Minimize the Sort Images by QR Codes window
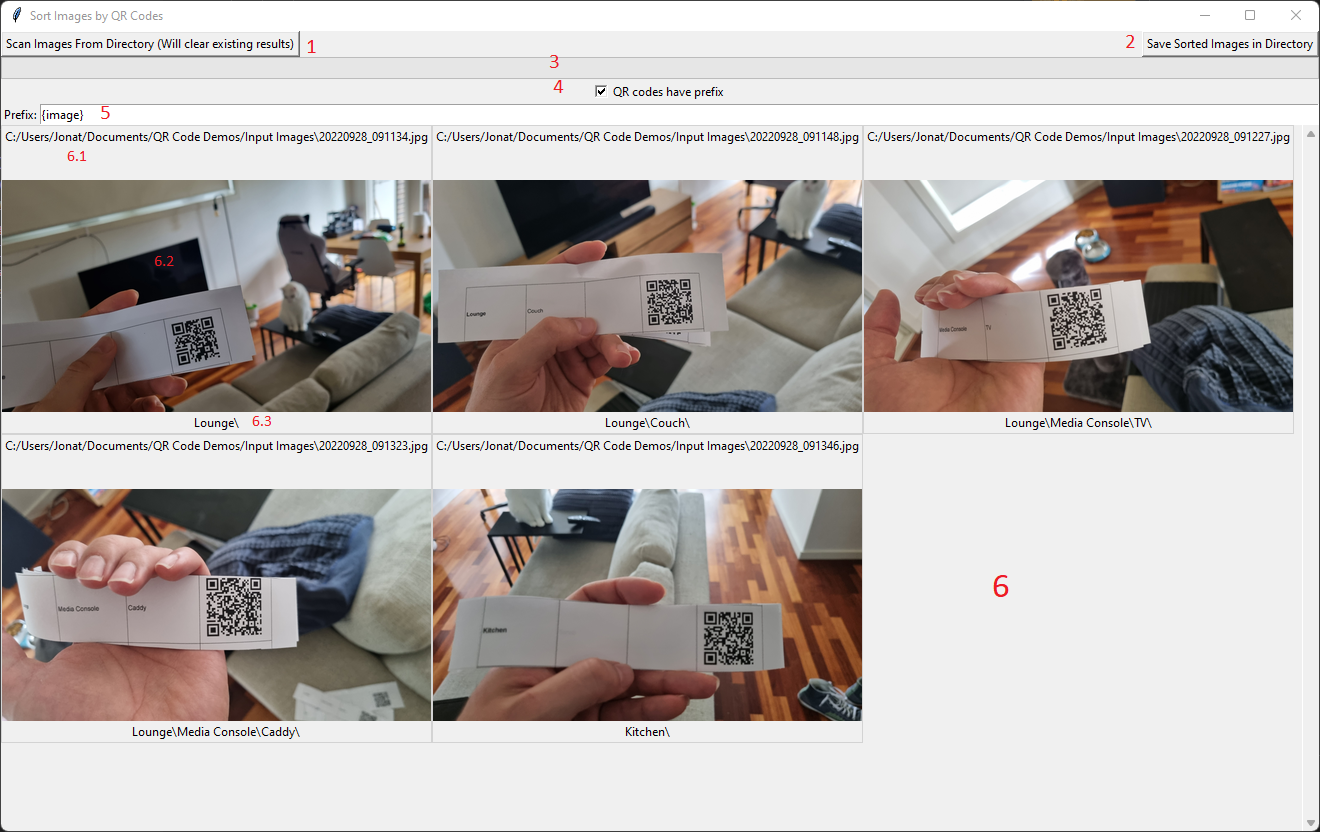This screenshot has width=1320, height=832. tap(1205, 15)
